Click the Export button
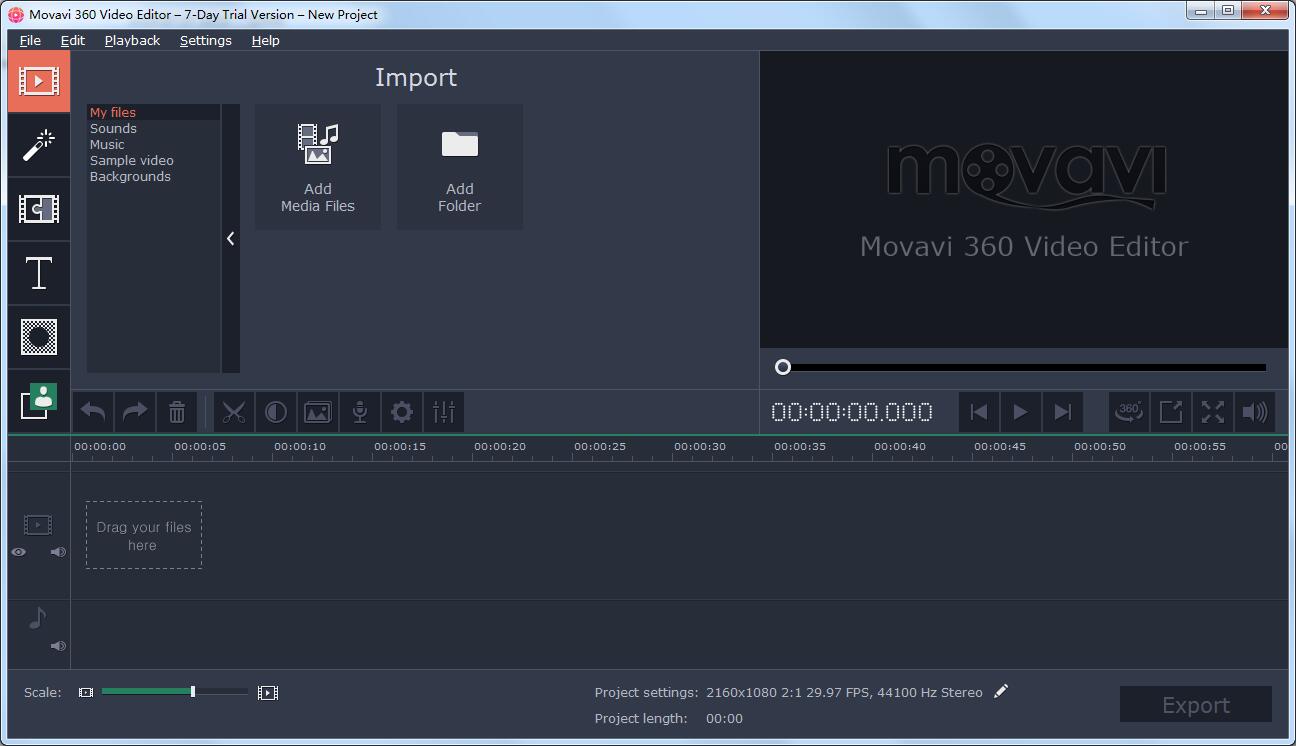This screenshot has height=746, width=1296. coord(1196,704)
